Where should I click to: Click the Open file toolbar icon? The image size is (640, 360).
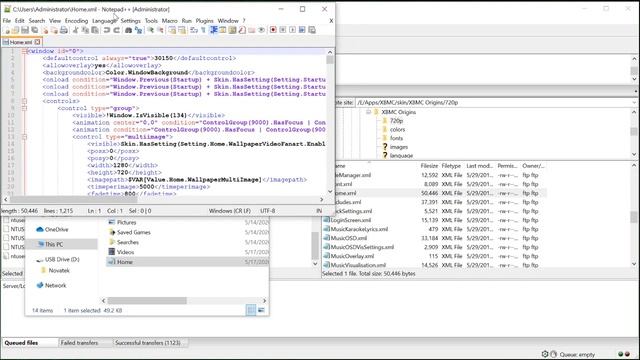coord(15,30)
